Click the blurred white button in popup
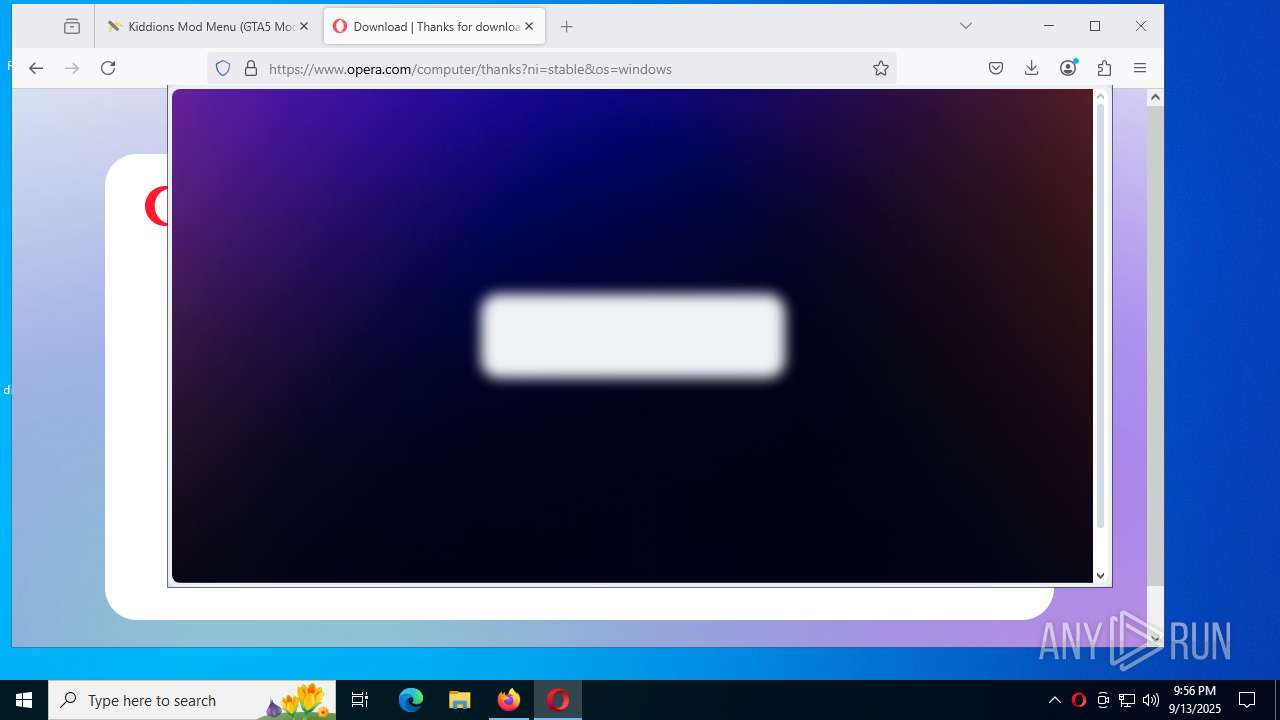 click(632, 336)
